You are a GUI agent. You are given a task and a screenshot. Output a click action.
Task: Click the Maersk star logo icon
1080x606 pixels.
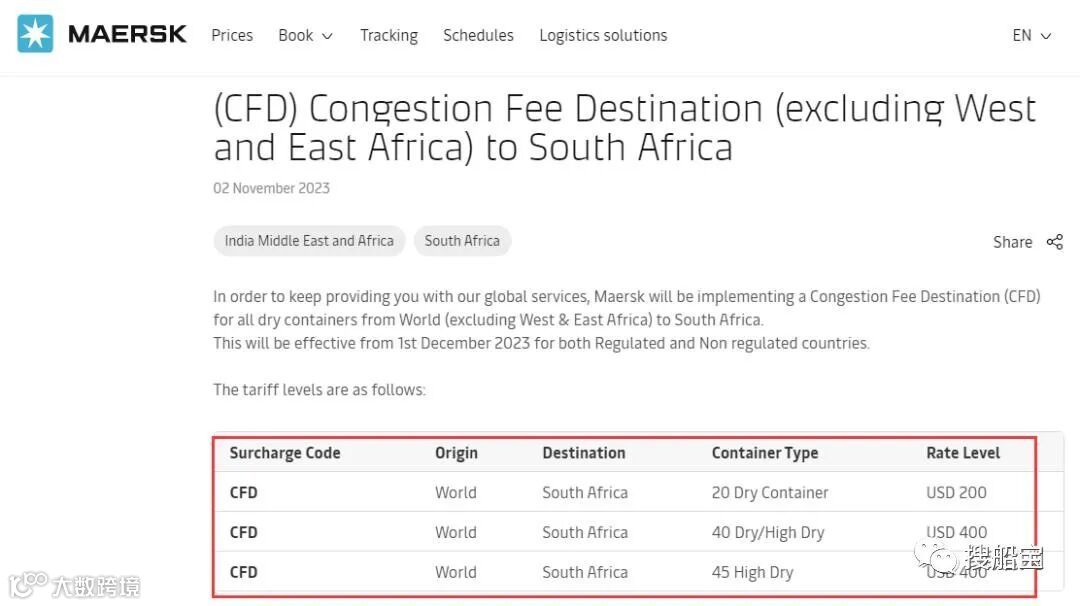(x=35, y=34)
